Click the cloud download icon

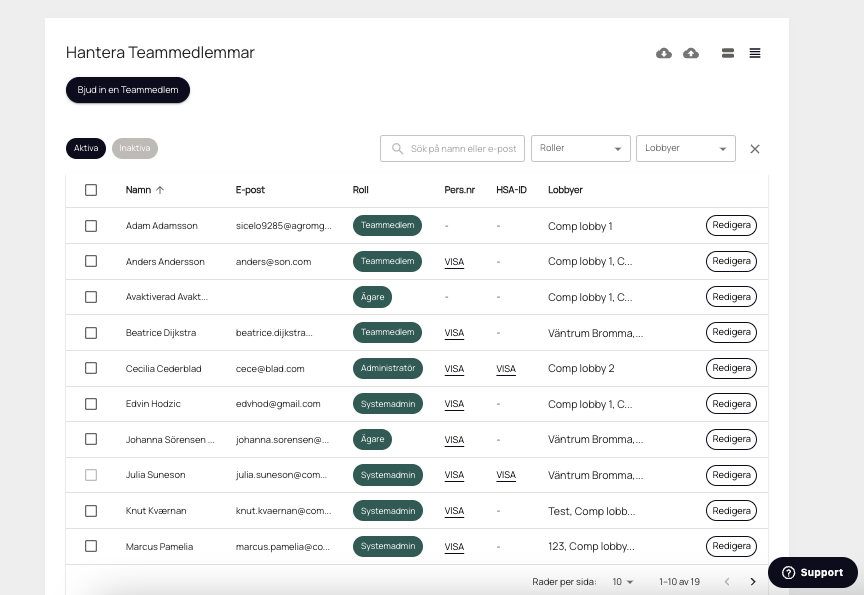pos(663,53)
